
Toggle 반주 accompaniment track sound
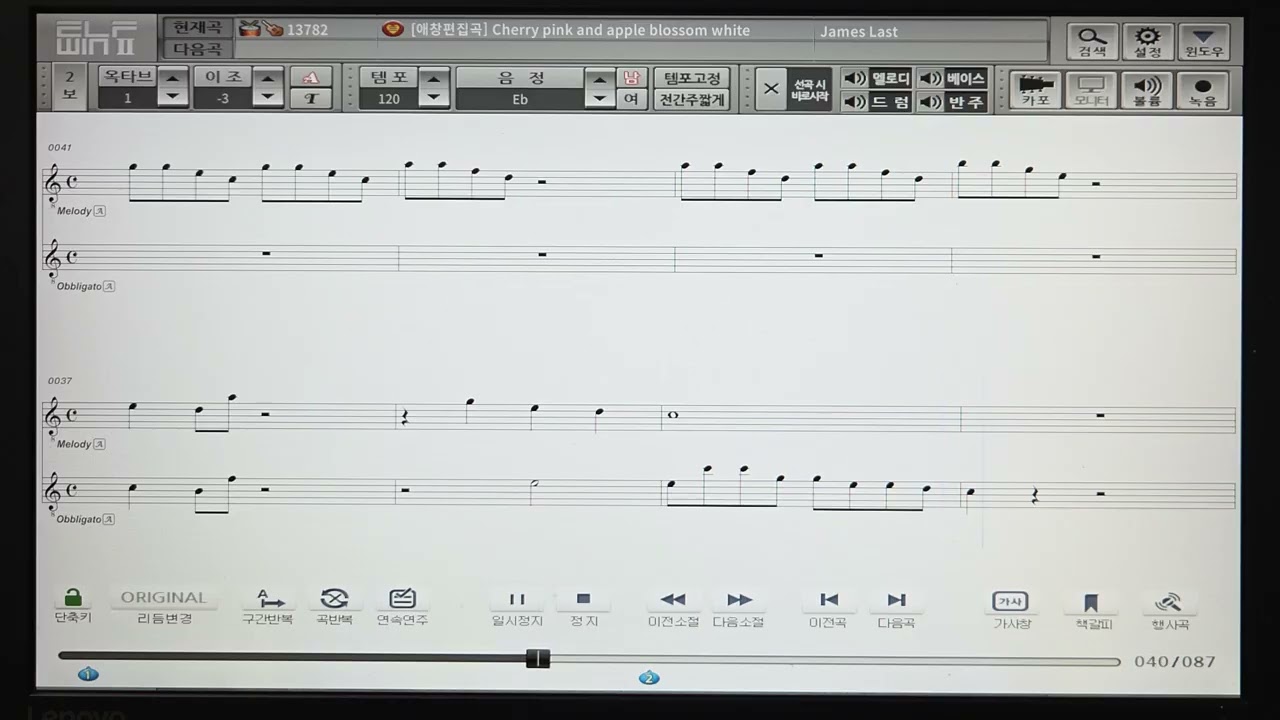click(952, 101)
